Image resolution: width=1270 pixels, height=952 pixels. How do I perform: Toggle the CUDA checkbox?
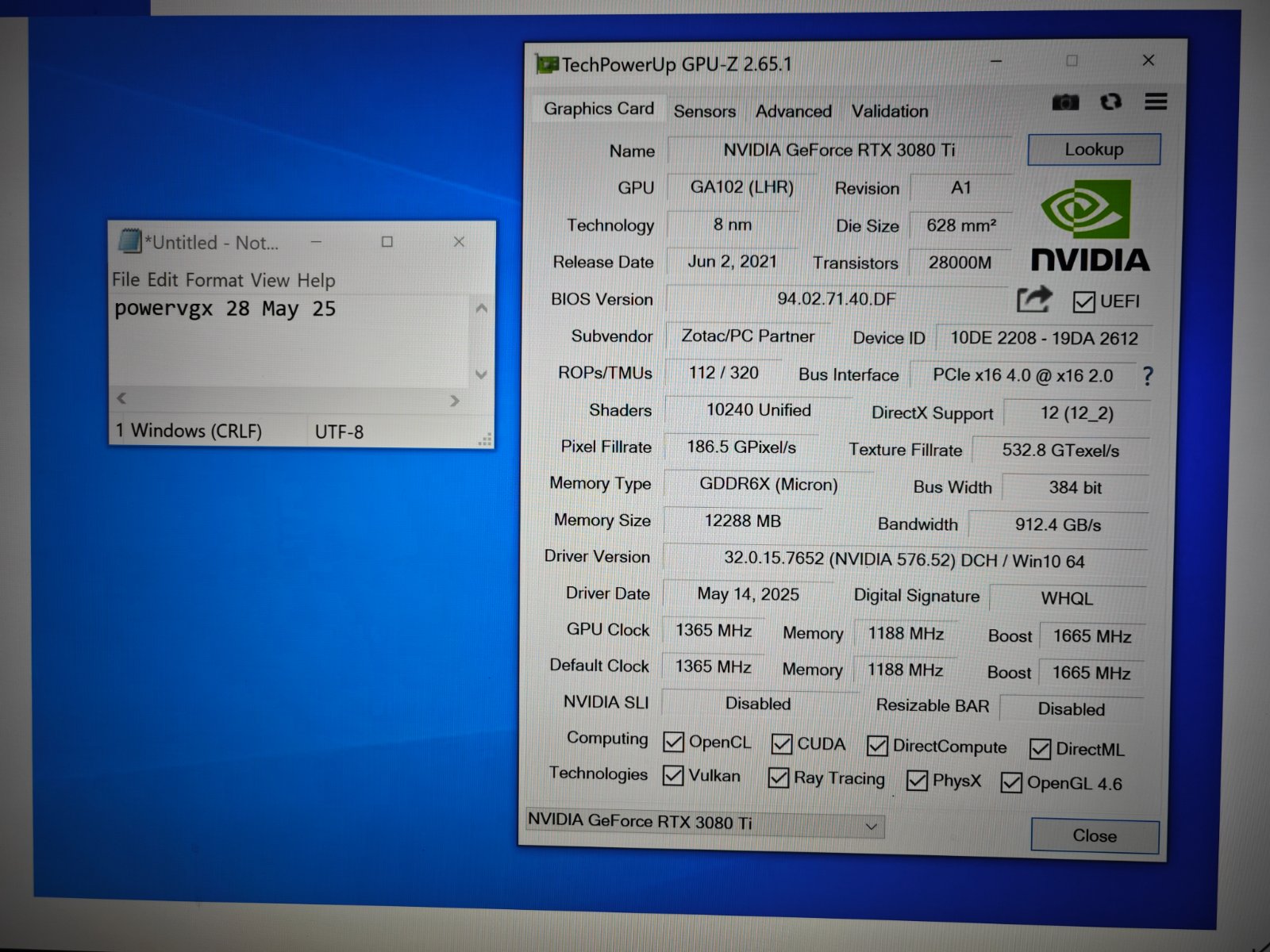781,743
